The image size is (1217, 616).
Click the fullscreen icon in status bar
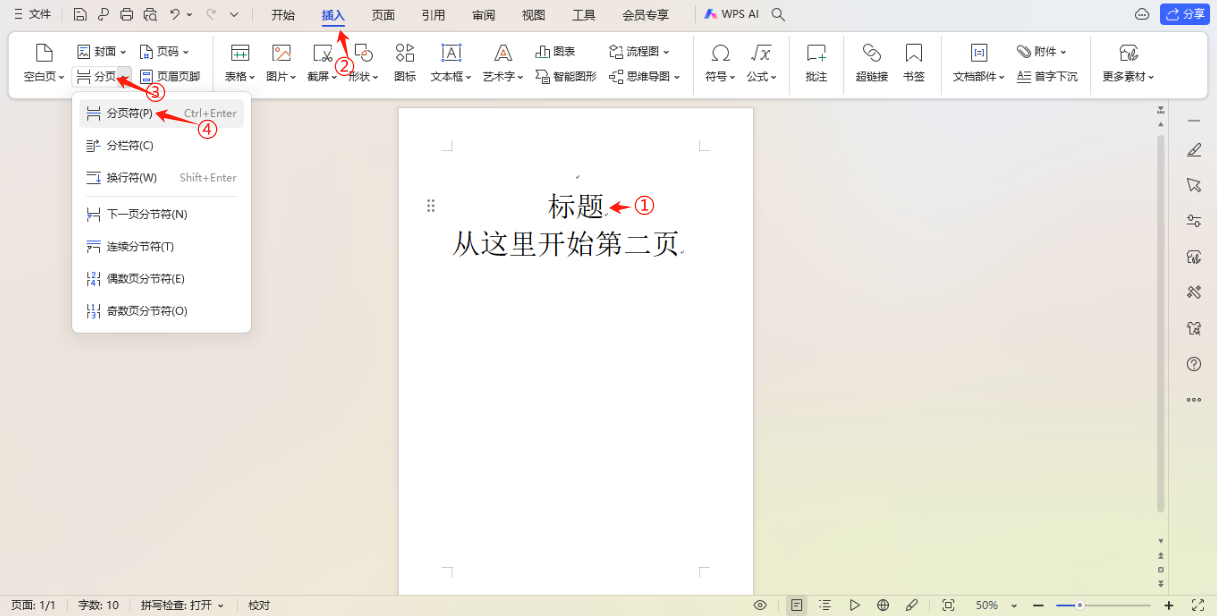coord(1197,605)
